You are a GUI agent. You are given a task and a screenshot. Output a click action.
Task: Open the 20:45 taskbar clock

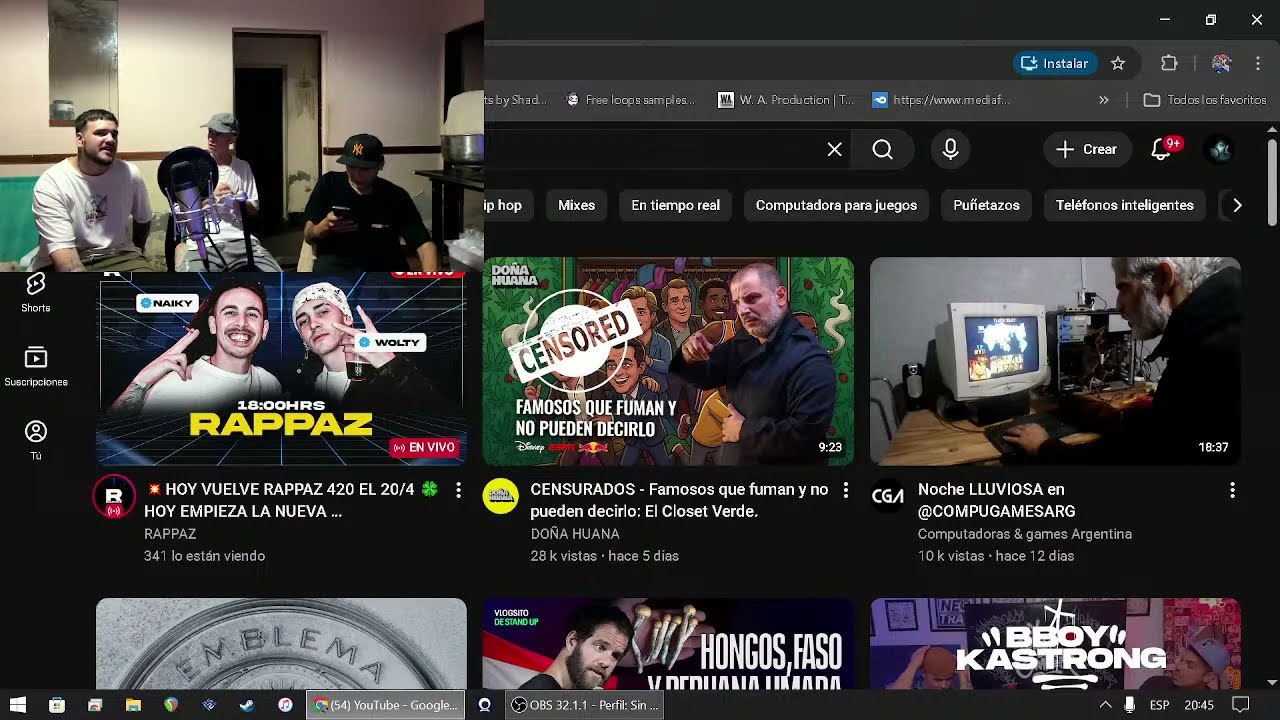pos(1199,705)
